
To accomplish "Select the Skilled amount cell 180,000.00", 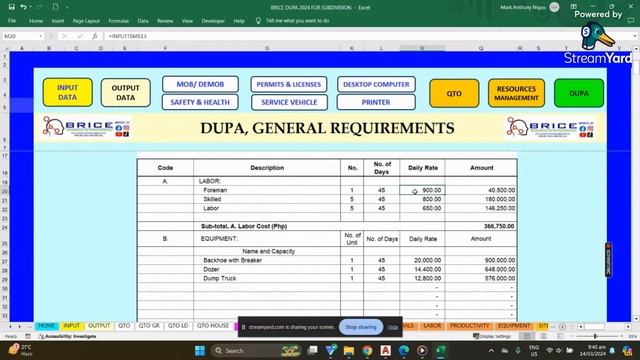I will click(x=481, y=199).
